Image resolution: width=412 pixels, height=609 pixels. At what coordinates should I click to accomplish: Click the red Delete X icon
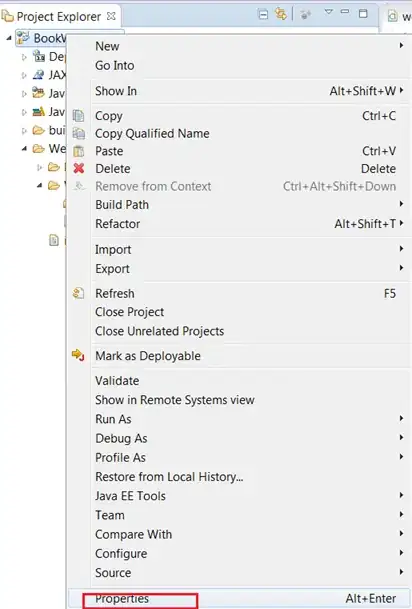pos(79,168)
